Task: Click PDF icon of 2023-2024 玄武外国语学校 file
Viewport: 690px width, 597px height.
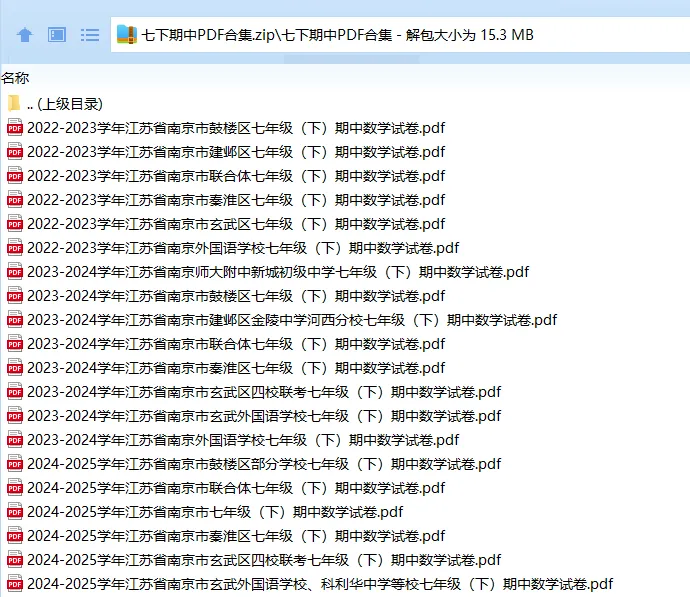Action: 15,415
